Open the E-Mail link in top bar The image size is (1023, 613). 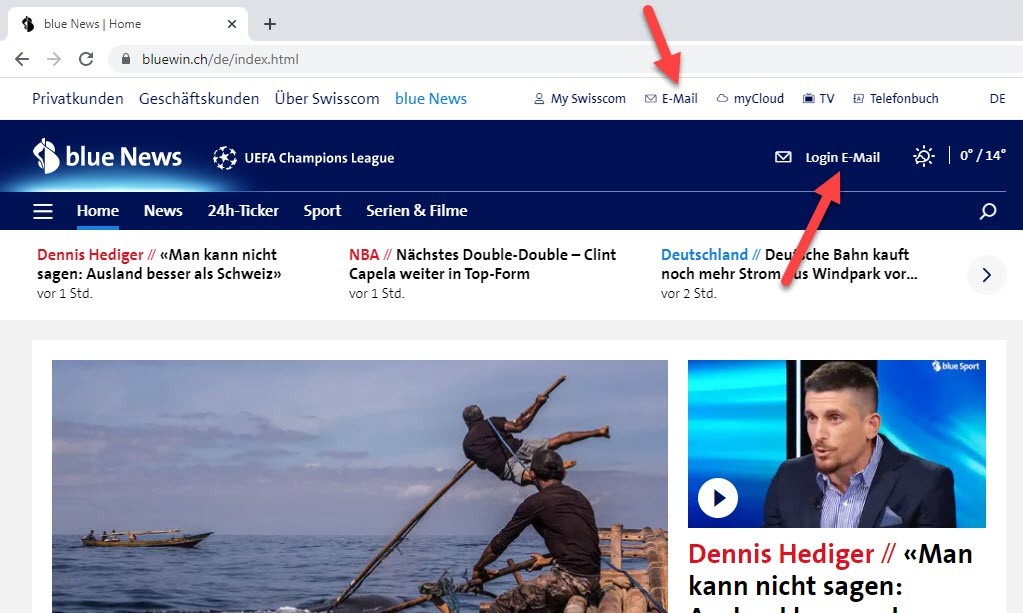click(671, 99)
